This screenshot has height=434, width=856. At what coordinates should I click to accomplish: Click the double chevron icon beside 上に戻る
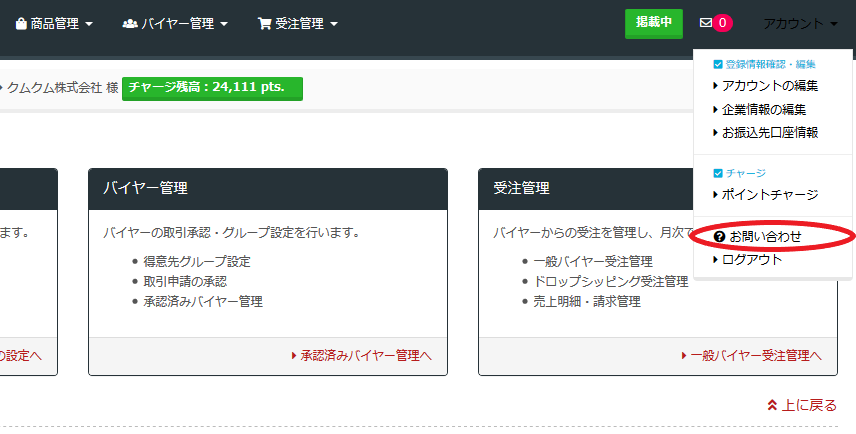coord(772,405)
